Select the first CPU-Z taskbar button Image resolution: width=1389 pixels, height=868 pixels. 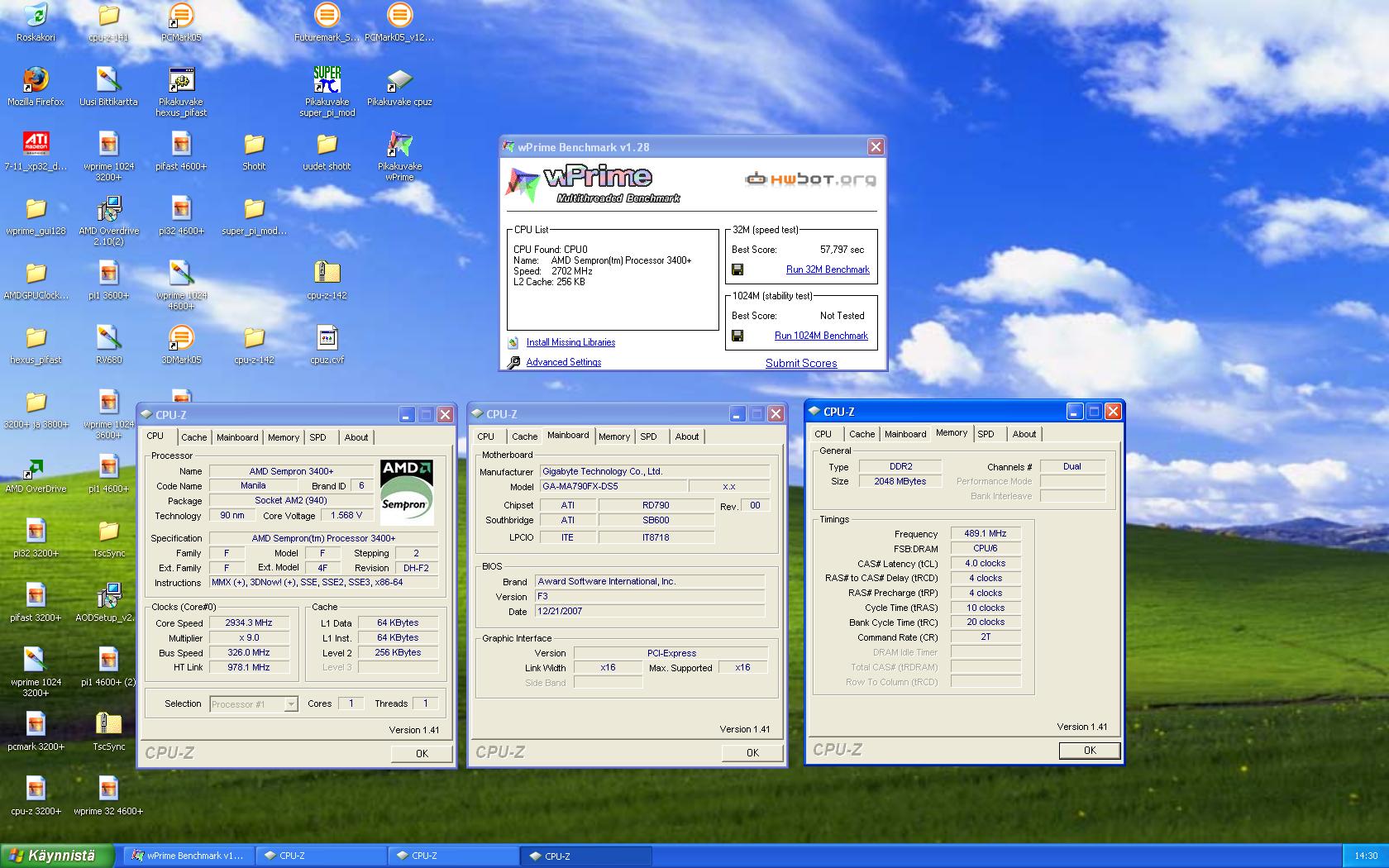coord(321,856)
